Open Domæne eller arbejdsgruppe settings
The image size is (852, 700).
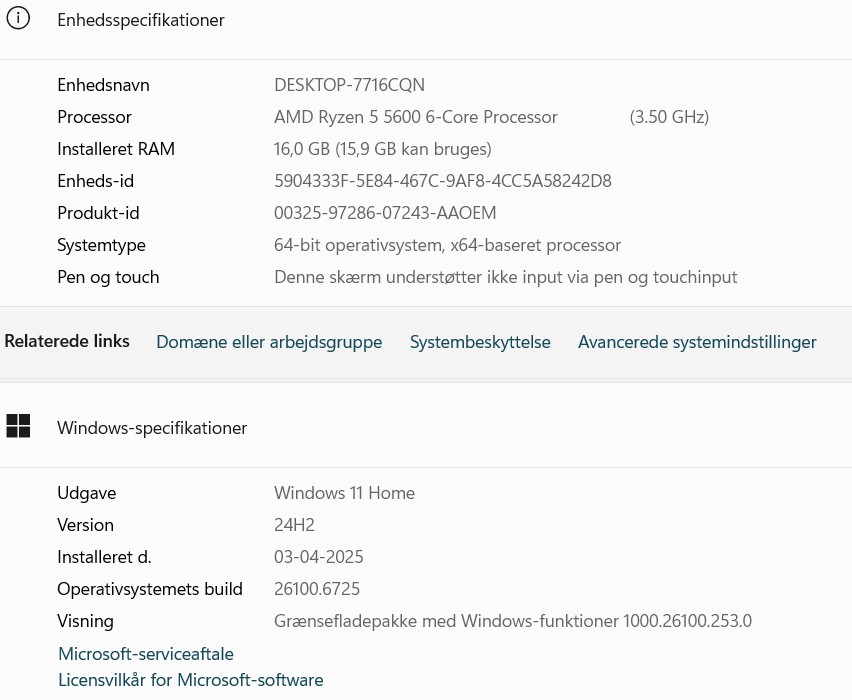click(269, 342)
